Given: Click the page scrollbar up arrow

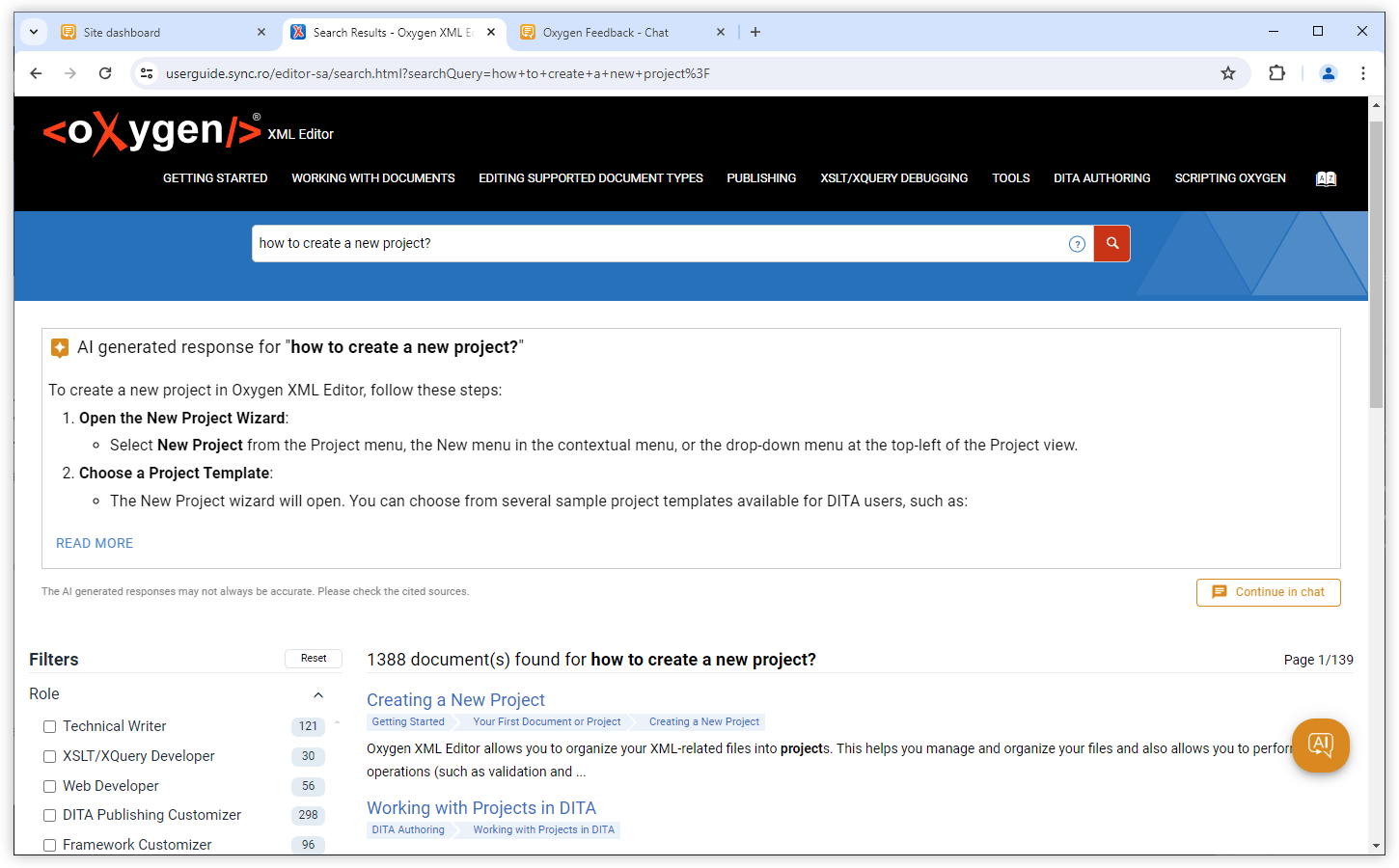Looking at the screenshot, I should (1377, 104).
